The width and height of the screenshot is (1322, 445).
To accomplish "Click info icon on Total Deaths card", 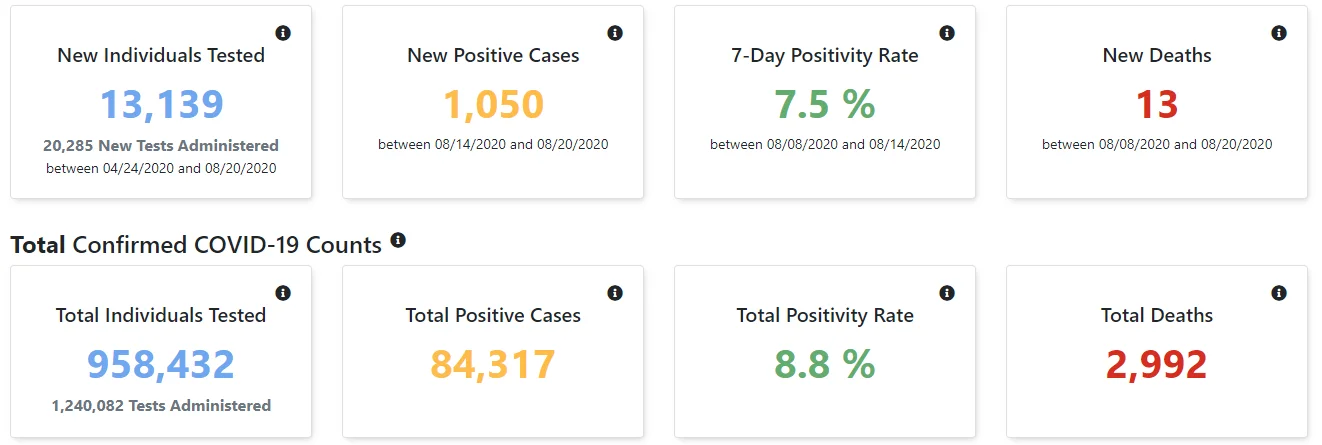I will [1279, 293].
